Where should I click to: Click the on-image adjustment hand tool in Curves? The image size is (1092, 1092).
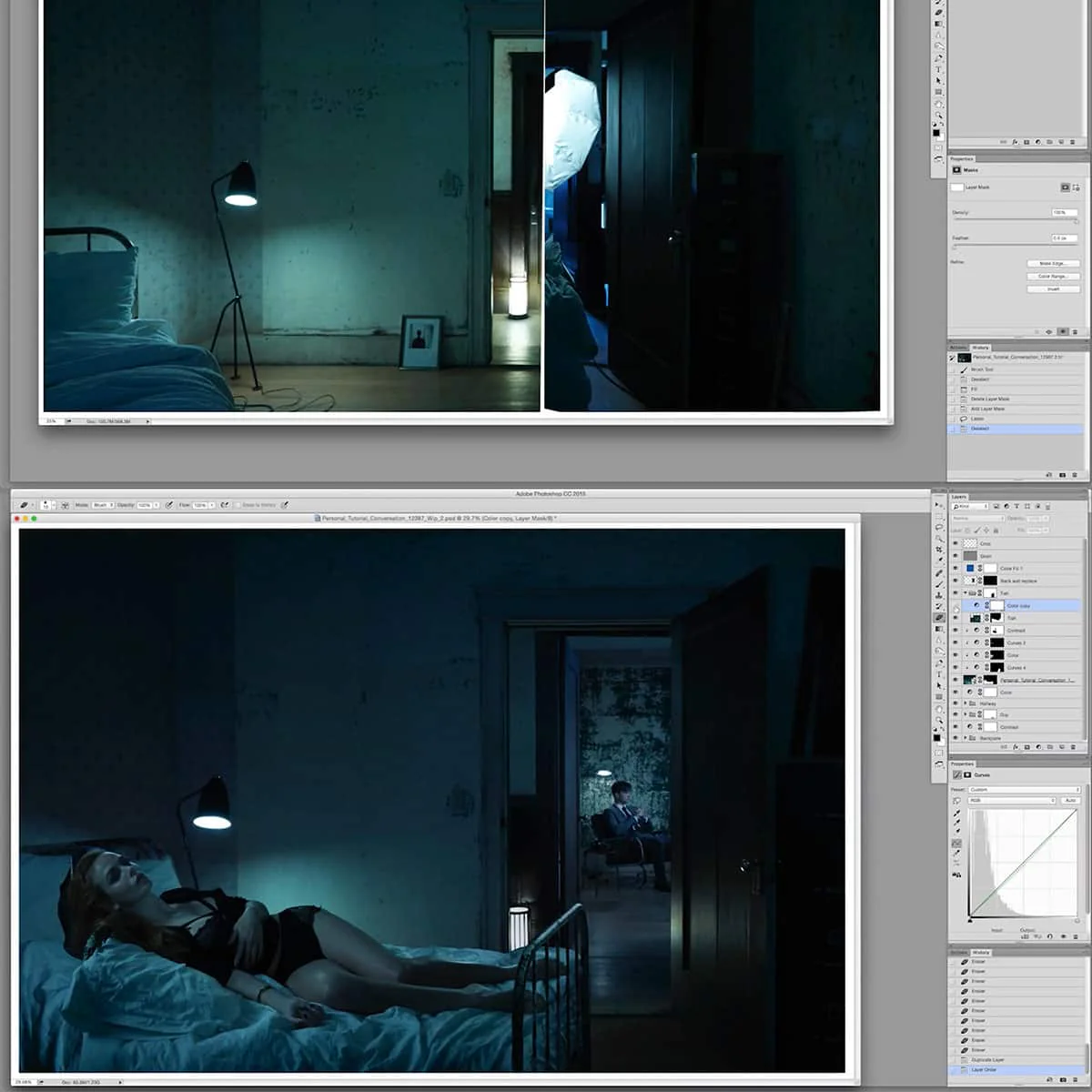[956, 801]
